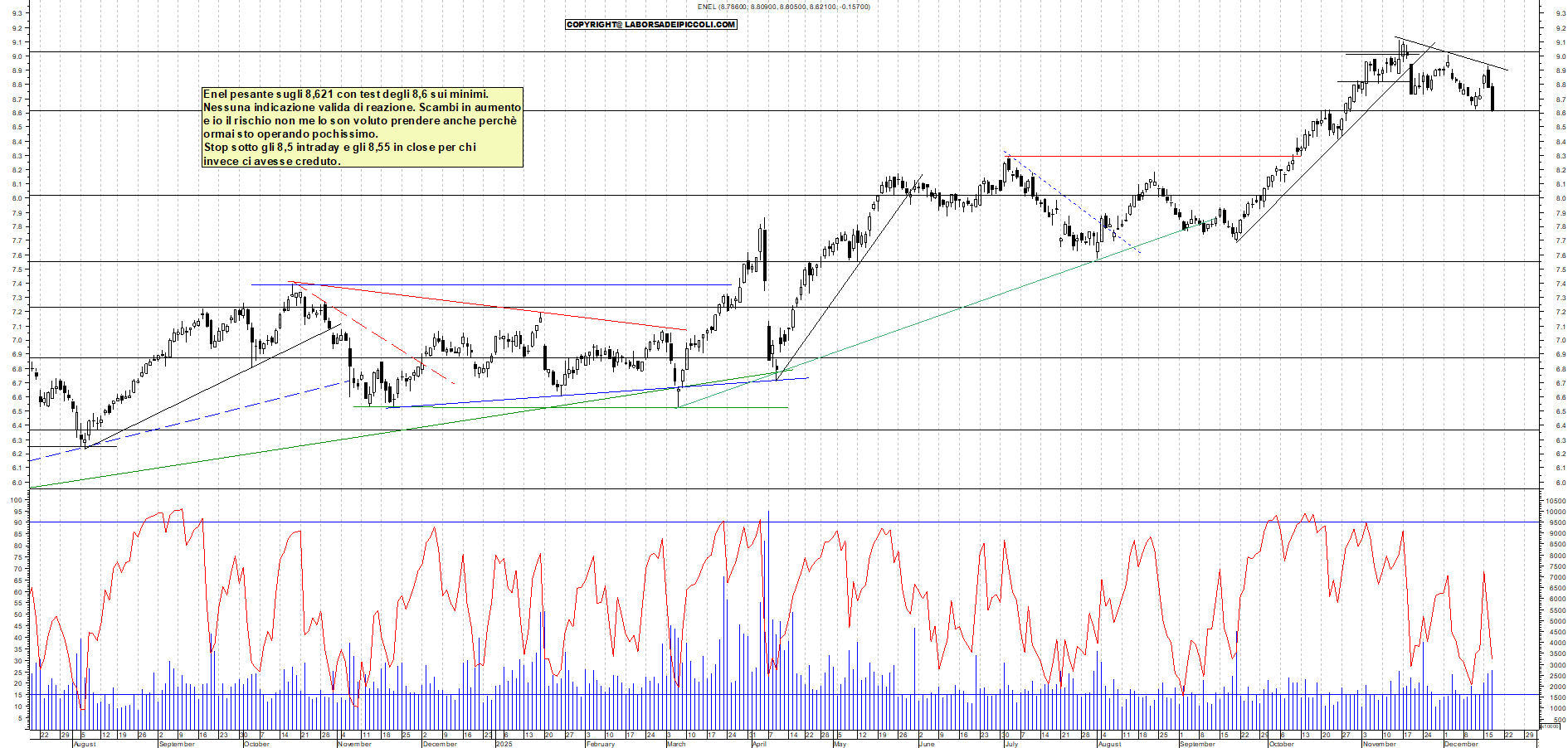Select the long red descending trendline above the triangle
This screenshot has height=748, width=1568.
point(498,307)
